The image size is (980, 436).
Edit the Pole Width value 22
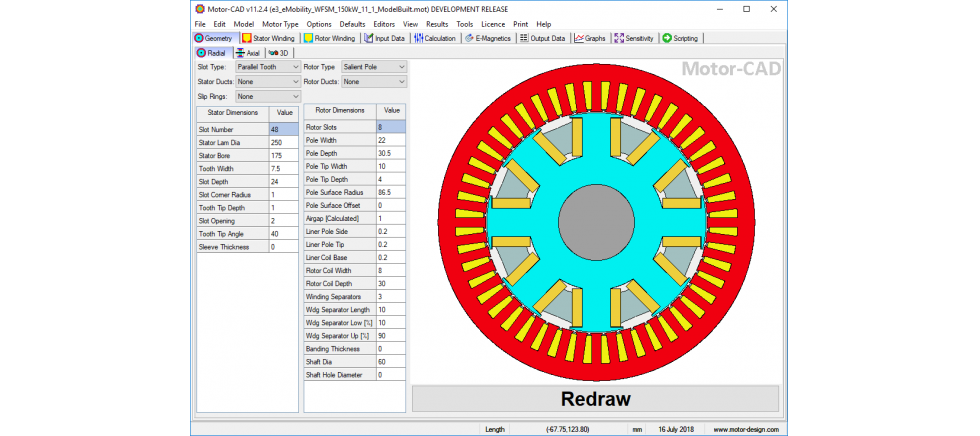point(391,140)
